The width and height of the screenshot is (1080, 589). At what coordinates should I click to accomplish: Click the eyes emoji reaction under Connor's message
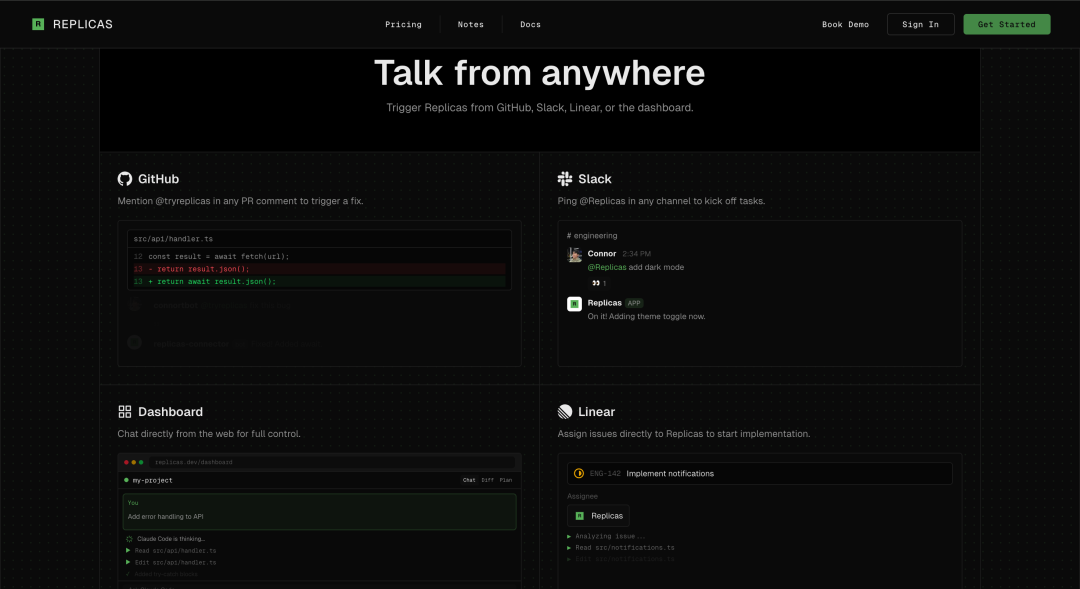599,283
